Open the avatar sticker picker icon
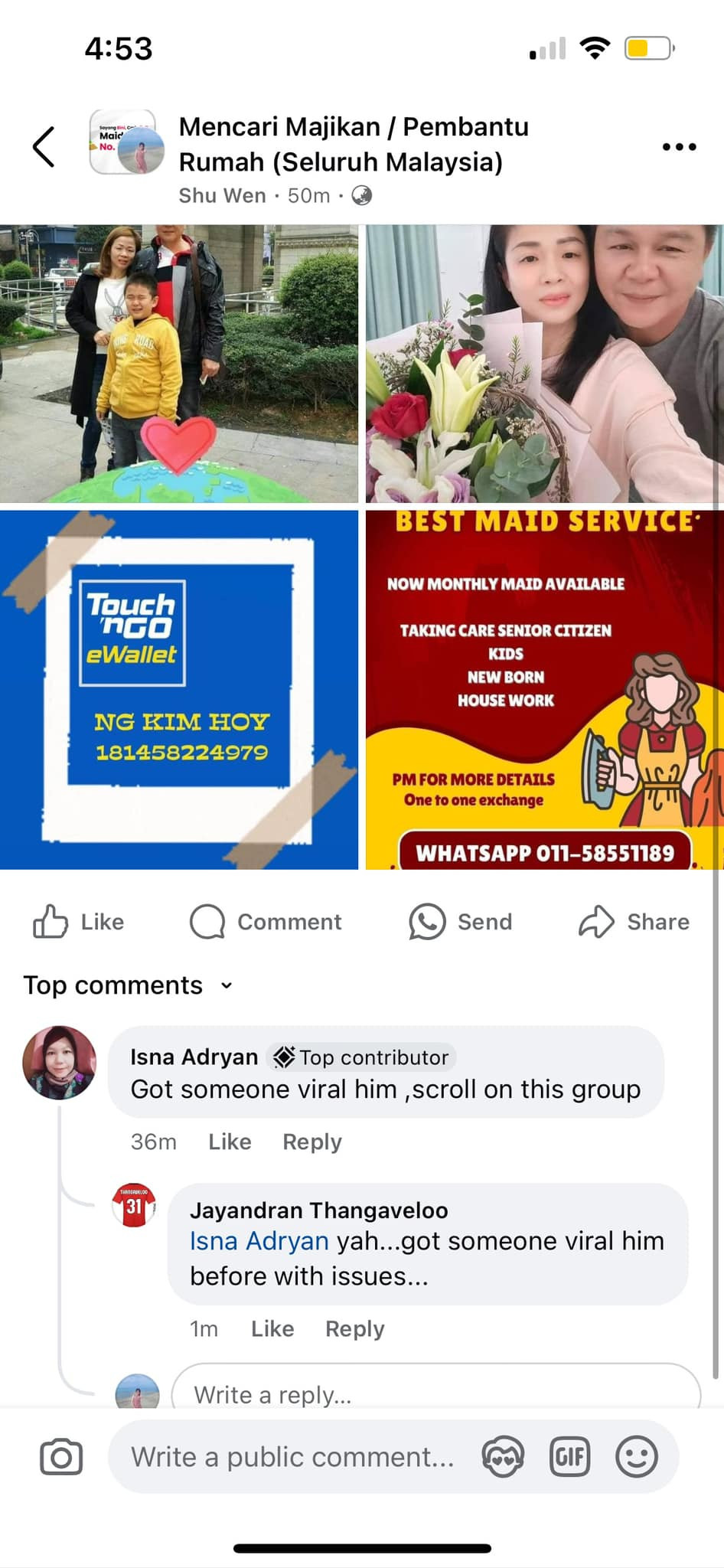724x1568 pixels. point(503,1457)
